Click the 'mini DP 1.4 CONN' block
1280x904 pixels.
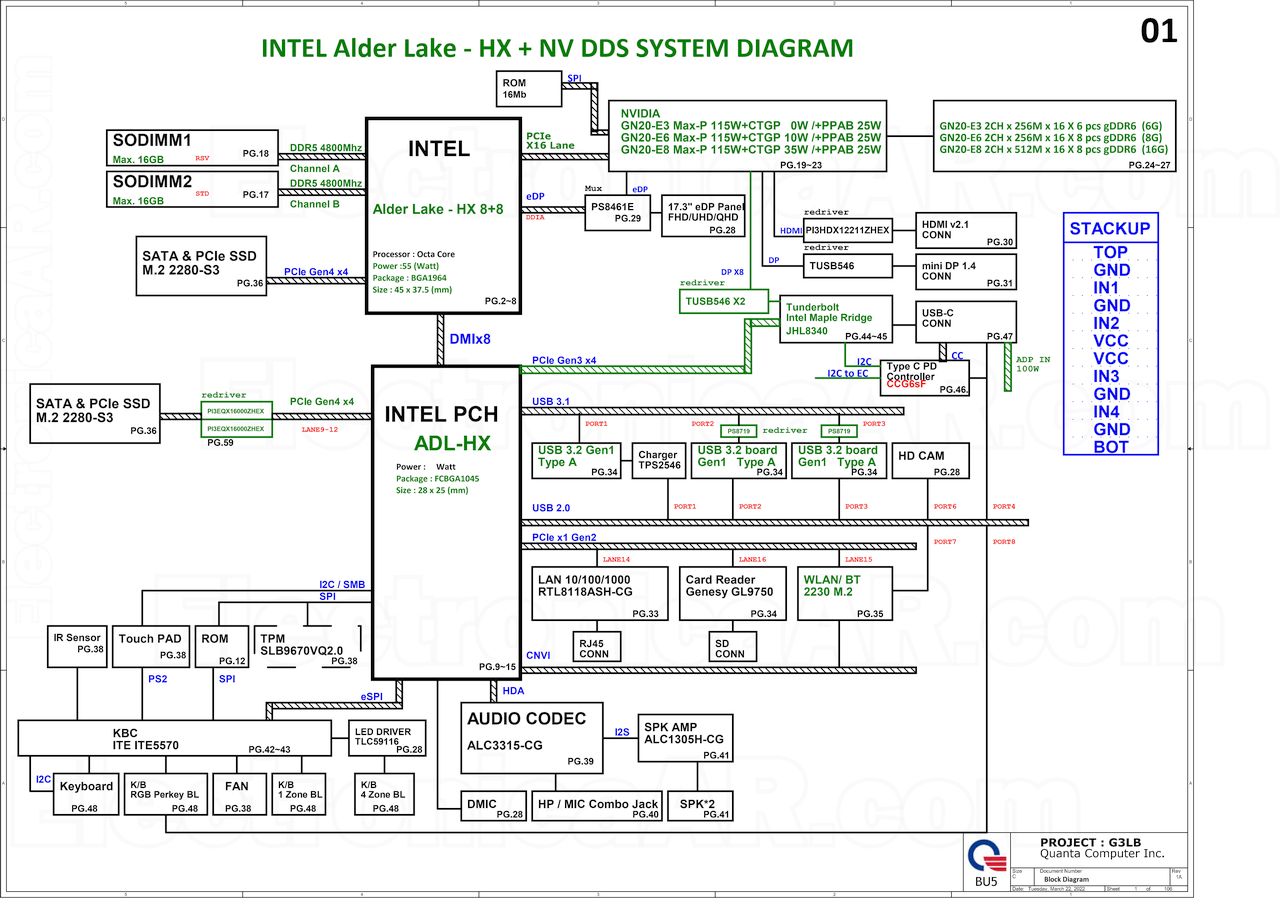(x=966, y=272)
